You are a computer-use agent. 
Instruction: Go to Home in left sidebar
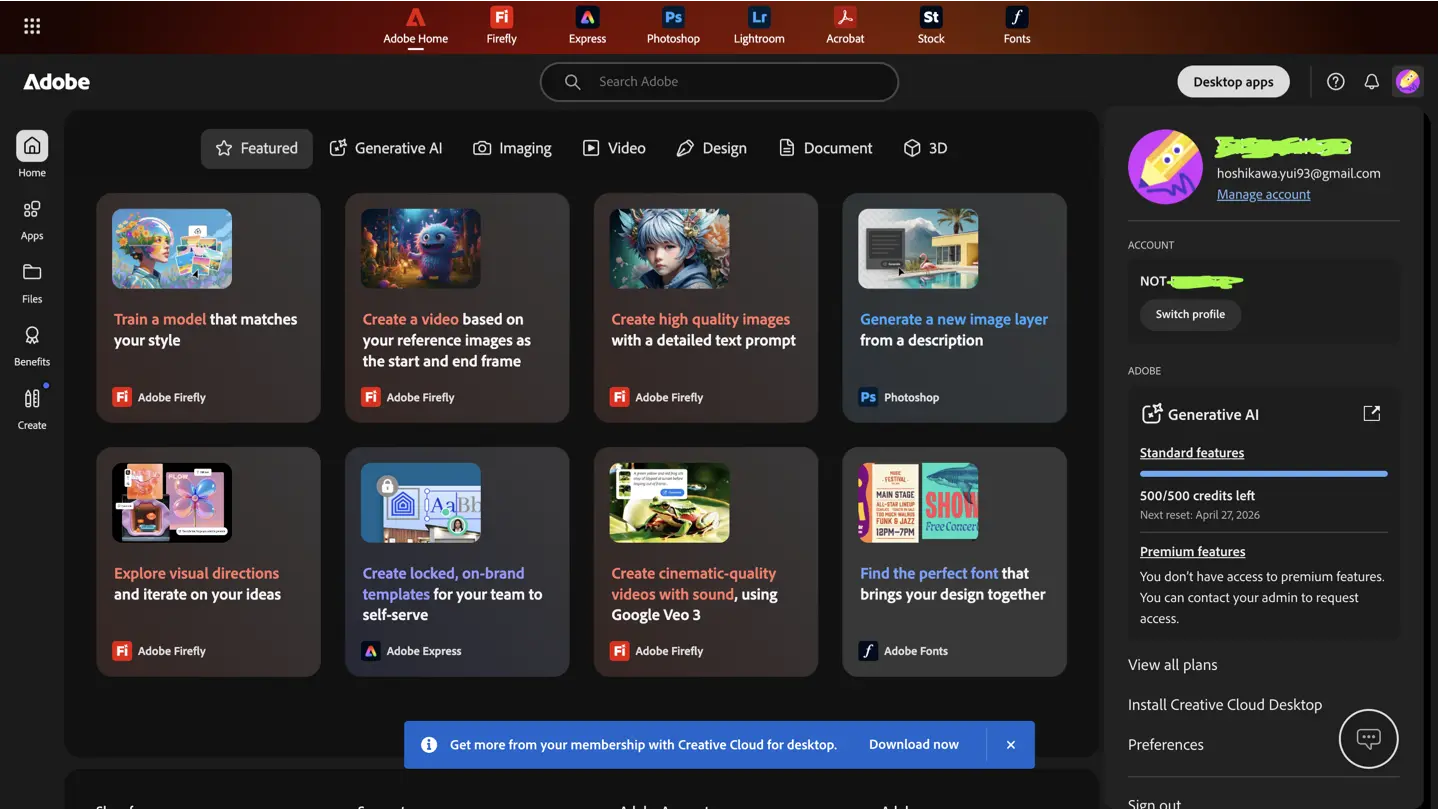[32, 154]
